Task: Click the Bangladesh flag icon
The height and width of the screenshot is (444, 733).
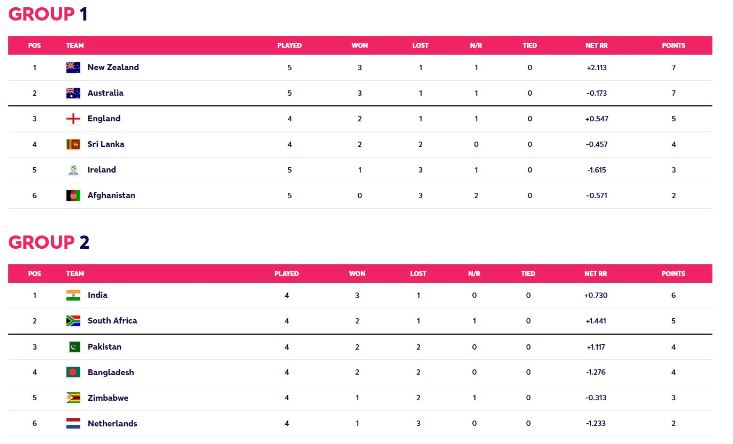Action: (73, 372)
